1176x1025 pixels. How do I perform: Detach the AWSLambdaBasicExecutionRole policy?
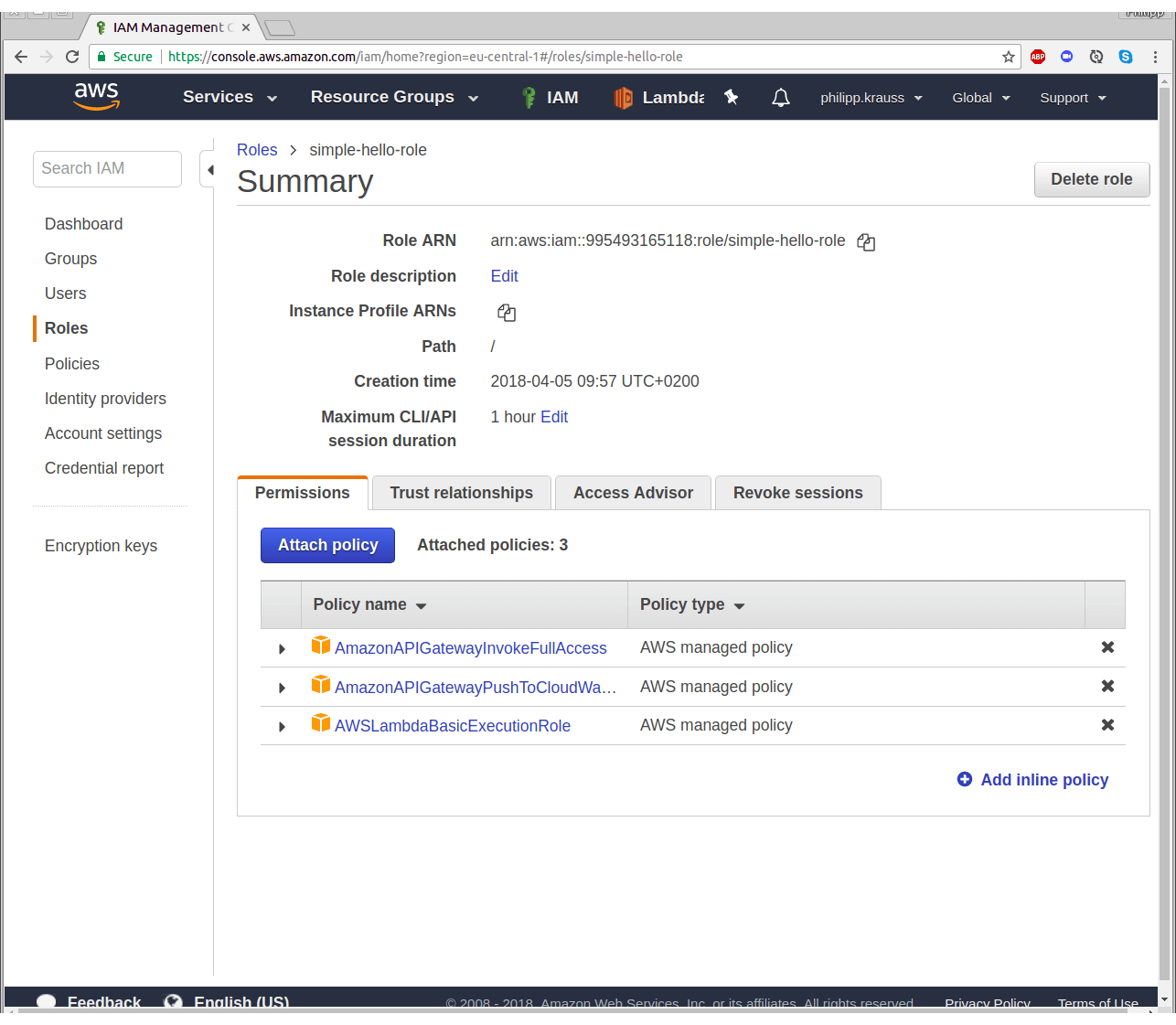1107,725
